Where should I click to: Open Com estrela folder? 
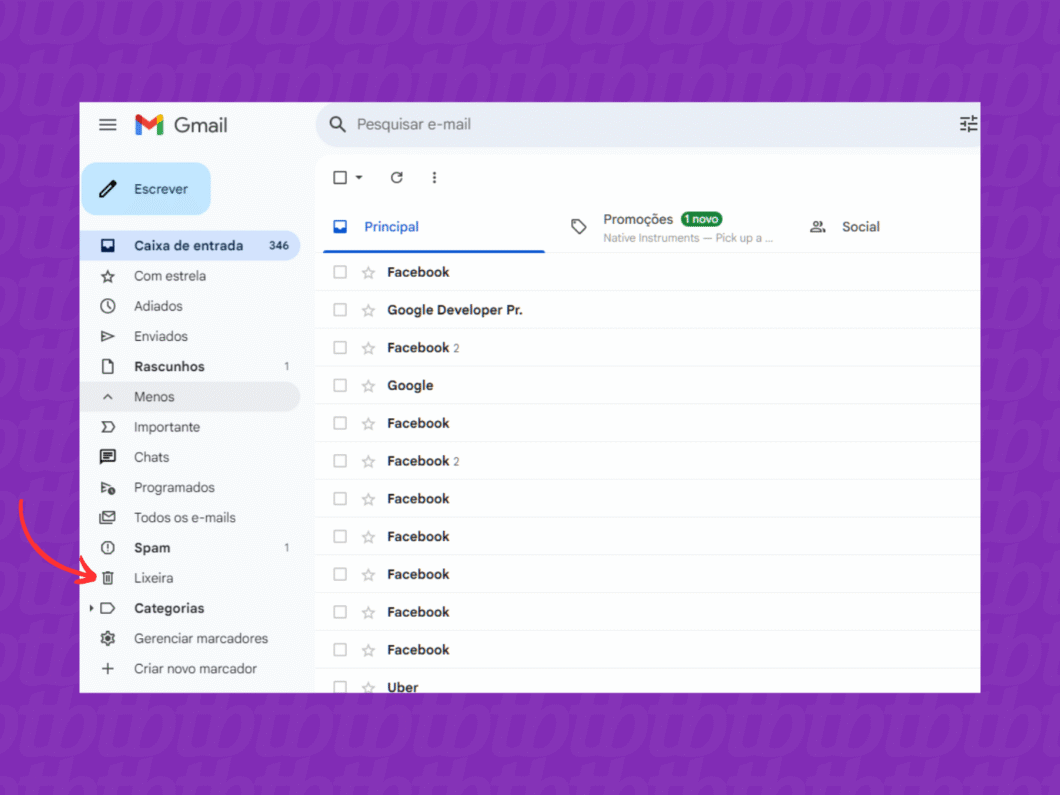(191, 276)
